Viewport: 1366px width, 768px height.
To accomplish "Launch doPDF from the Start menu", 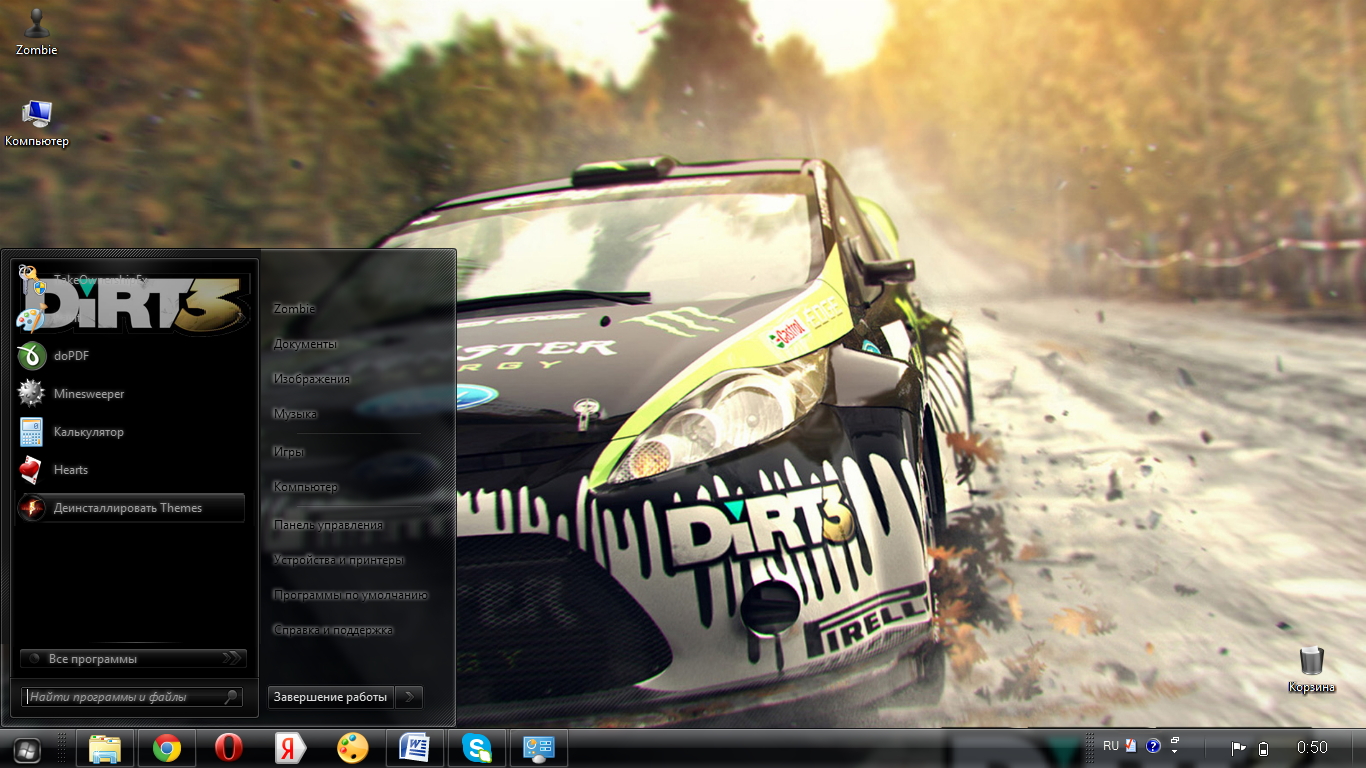I will click(131, 355).
